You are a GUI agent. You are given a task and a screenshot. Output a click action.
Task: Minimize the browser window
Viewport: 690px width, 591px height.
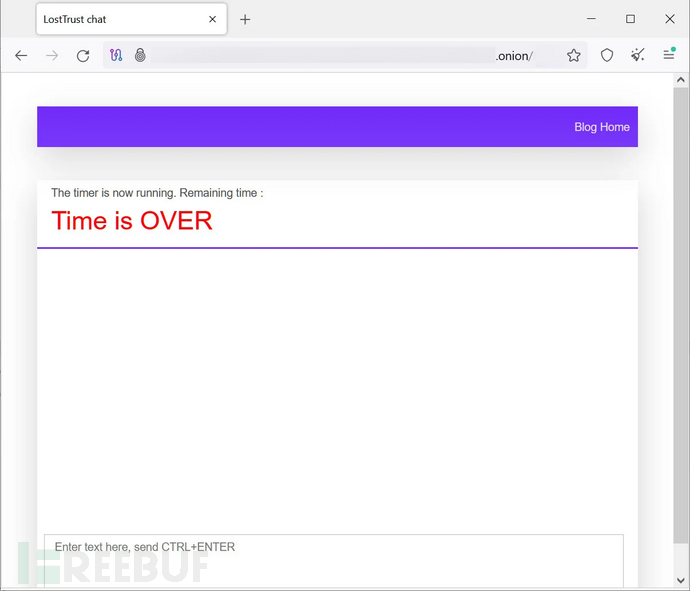tap(592, 19)
